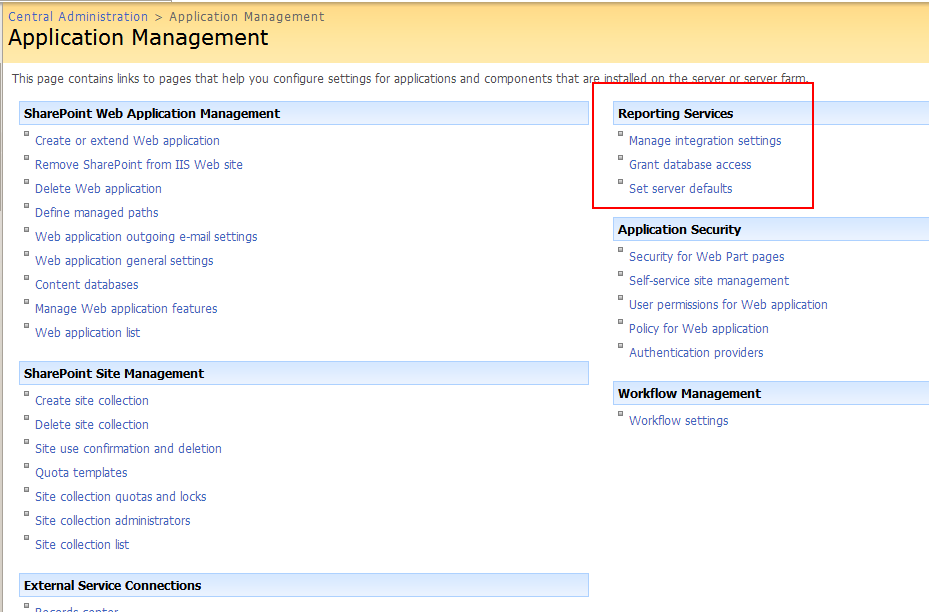Click Application Management in the breadcrumb trail
929x612 pixels.
click(x=246, y=17)
